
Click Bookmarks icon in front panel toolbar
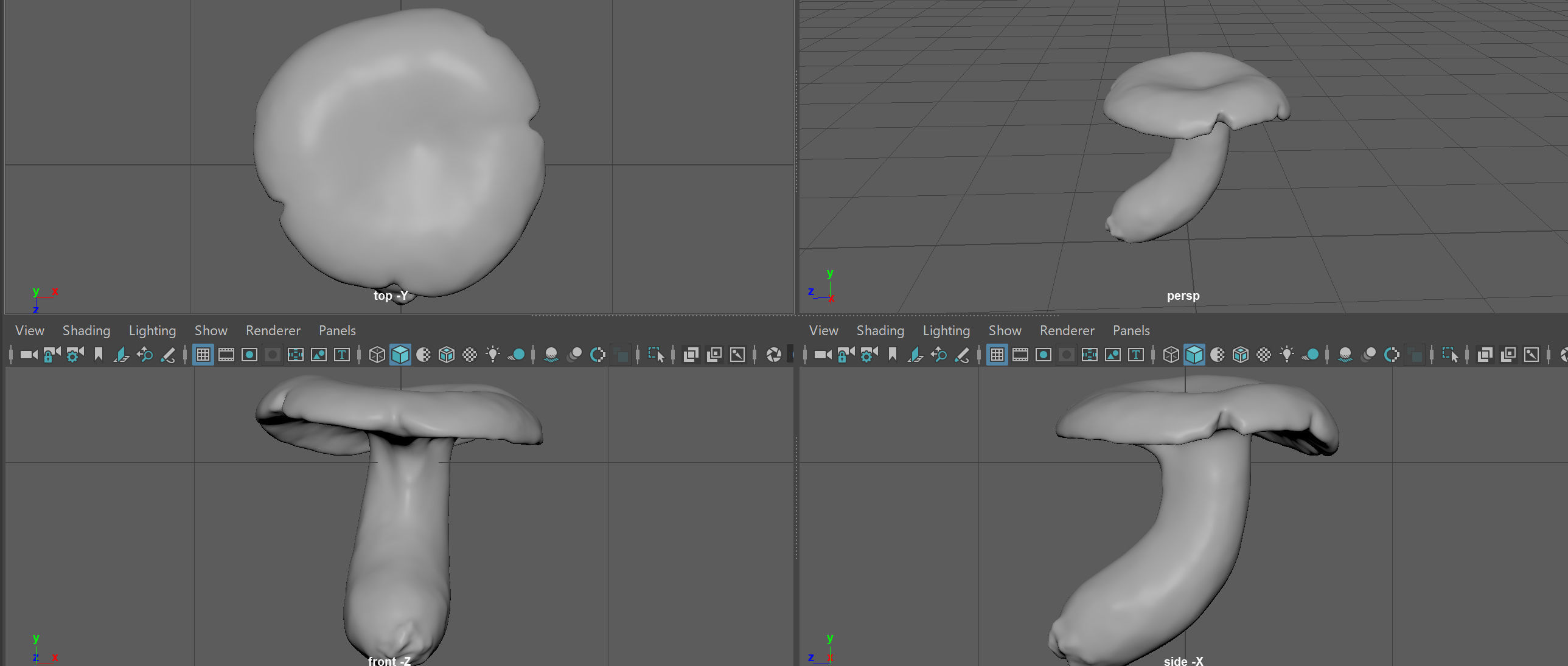pos(98,355)
